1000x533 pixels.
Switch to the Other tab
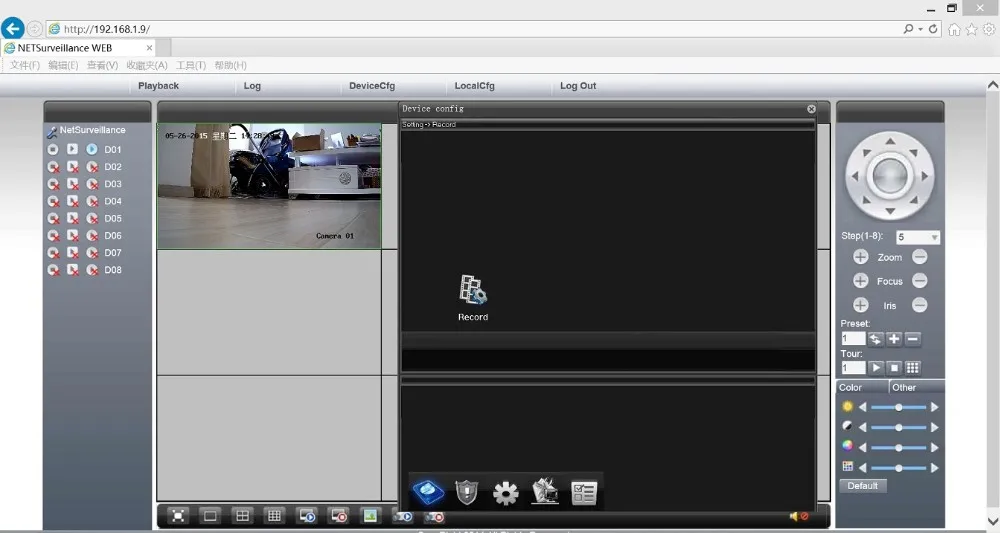[916, 388]
